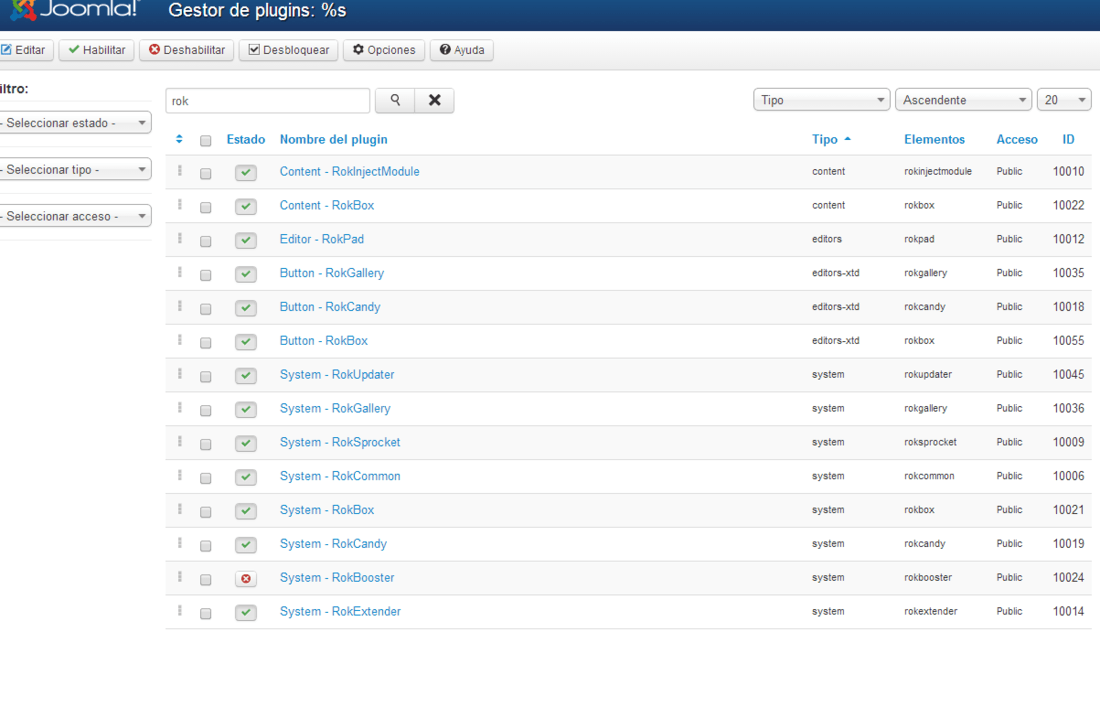Open the Button - RokCandy plugin link
This screenshot has height=707, width=1100.
[x=330, y=307]
